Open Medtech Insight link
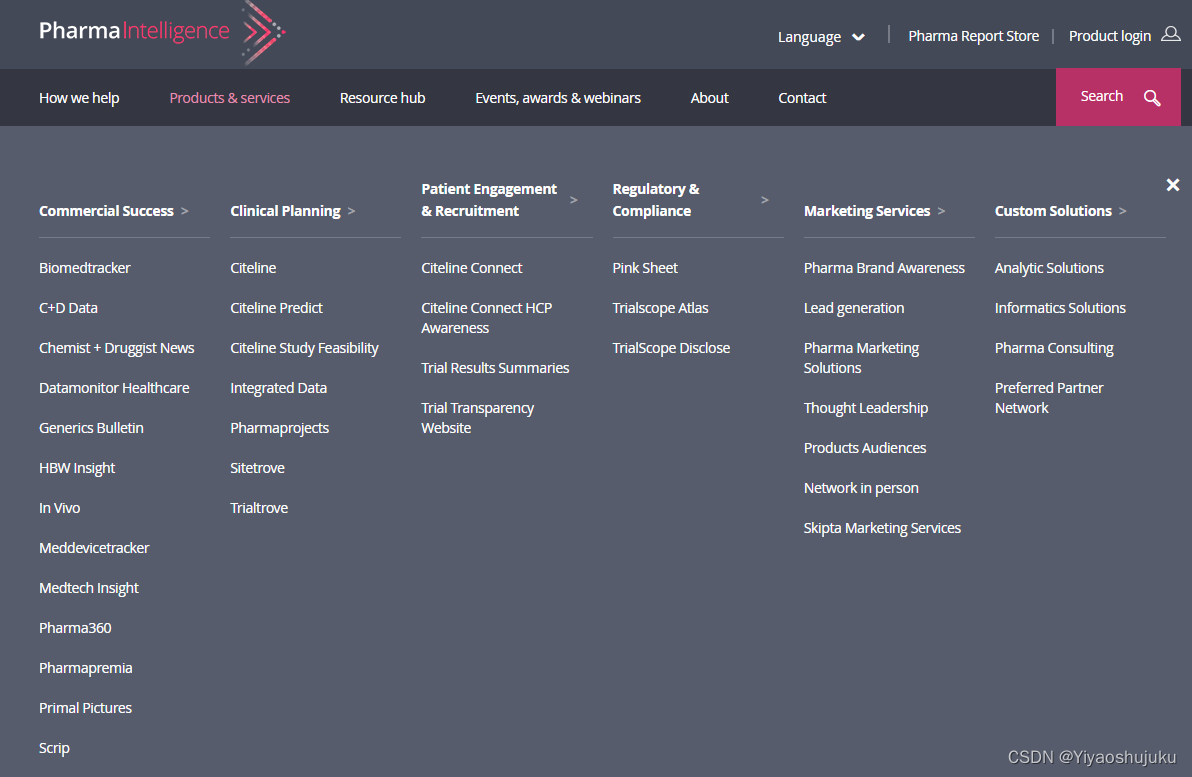Image resolution: width=1192 pixels, height=777 pixels. click(x=89, y=588)
